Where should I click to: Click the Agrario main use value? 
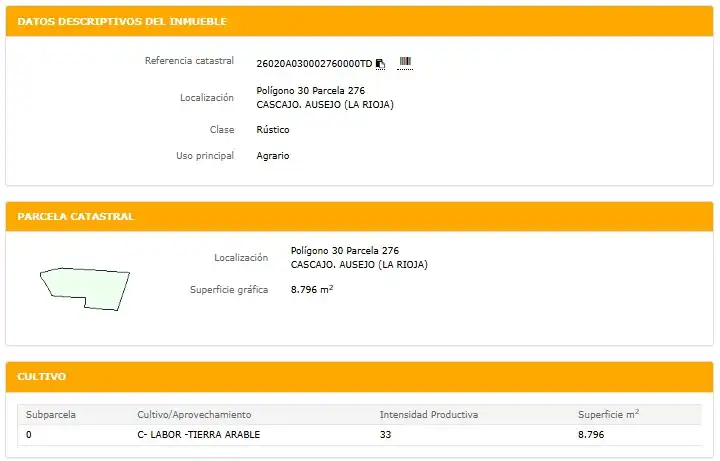(x=273, y=156)
